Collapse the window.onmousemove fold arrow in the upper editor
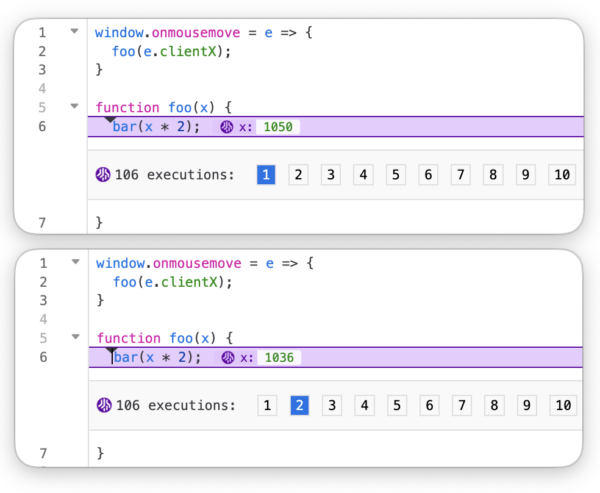 [73, 32]
